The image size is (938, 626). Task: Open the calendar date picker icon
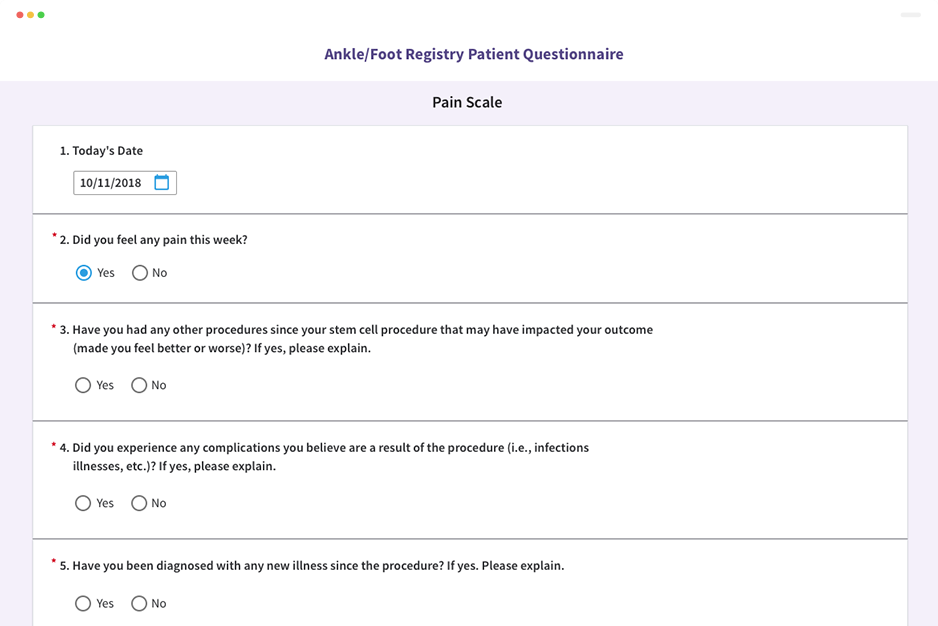[162, 183]
